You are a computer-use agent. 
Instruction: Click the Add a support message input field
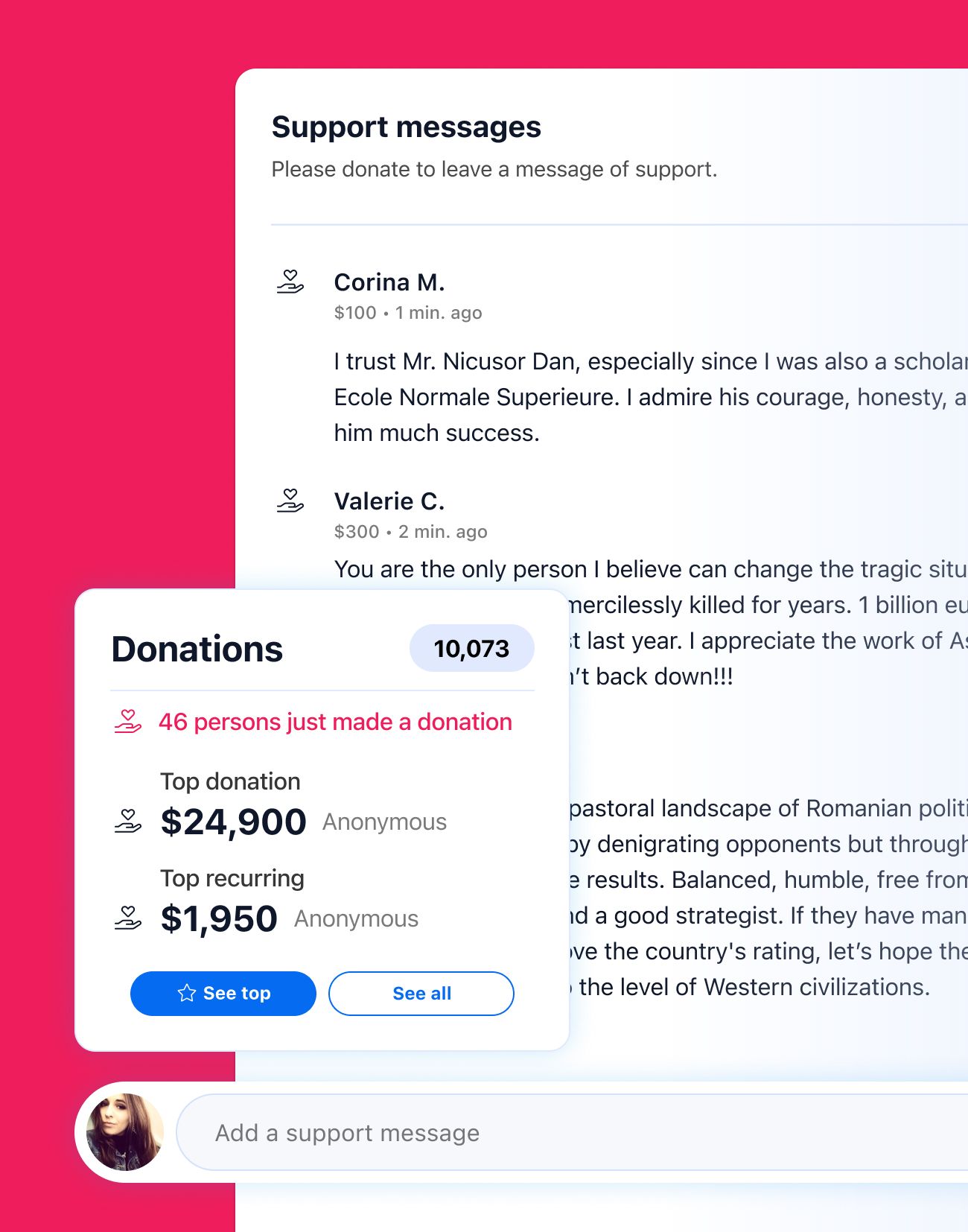(447, 1132)
